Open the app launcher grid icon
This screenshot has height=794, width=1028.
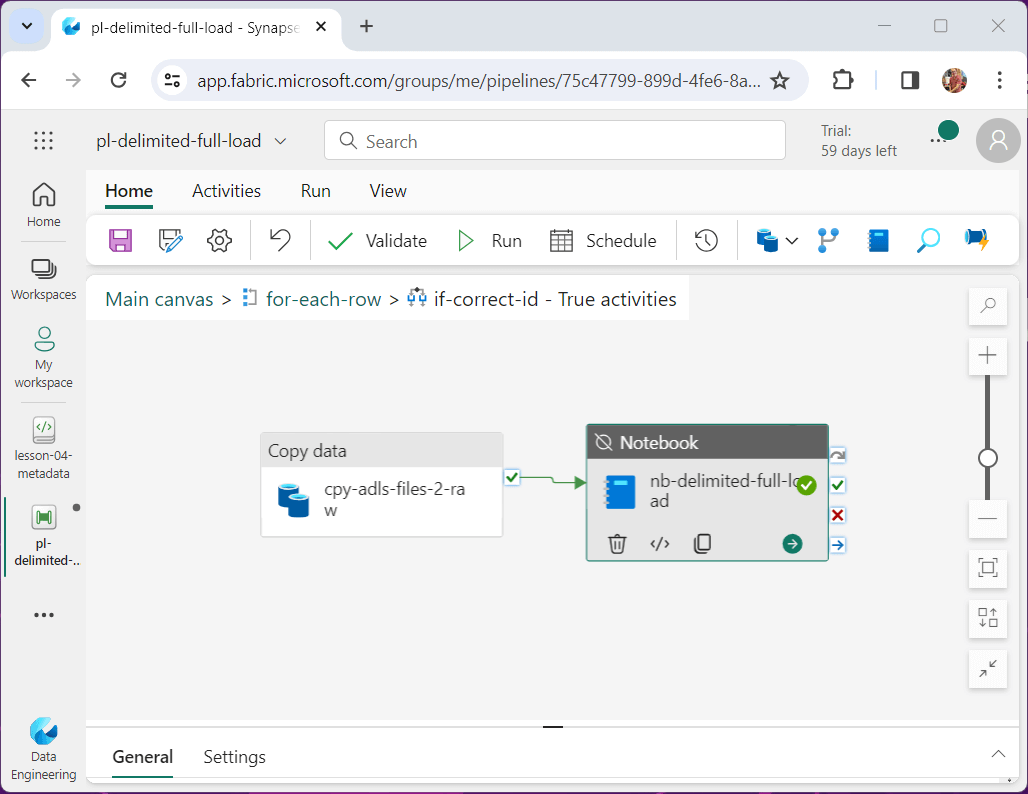[x=43, y=140]
